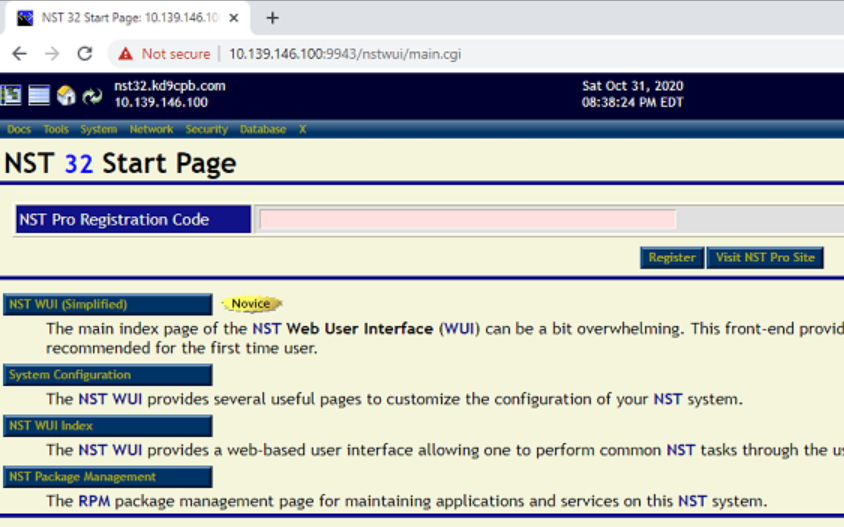The width and height of the screenshot is (844, 527).
Task: Click the first NST header toolbar icon
Action: pyautogui.click(x=11, y=95)
